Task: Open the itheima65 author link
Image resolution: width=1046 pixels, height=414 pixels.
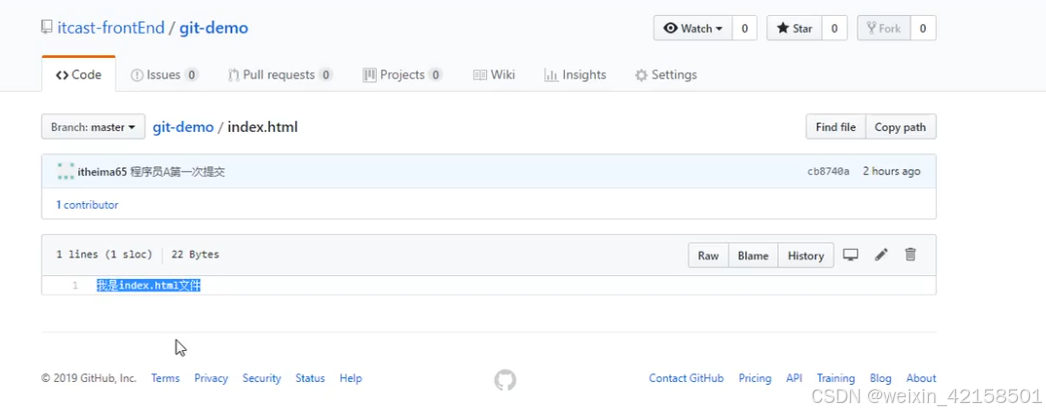Action: [102, 172]
